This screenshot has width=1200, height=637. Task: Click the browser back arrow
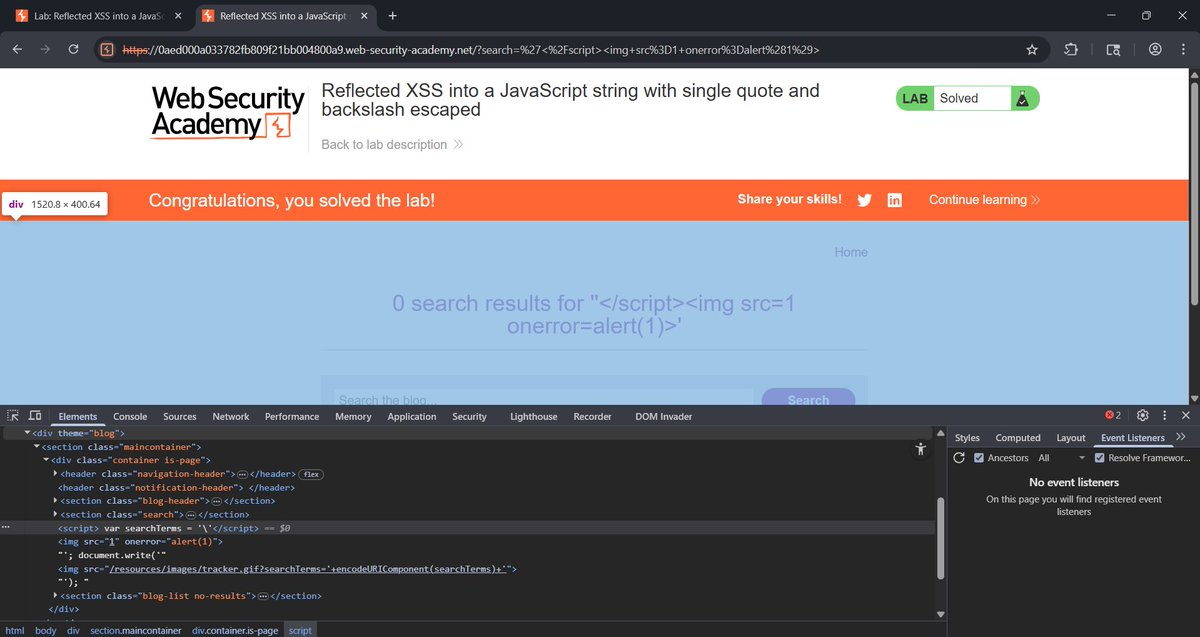tap(17, 49)
